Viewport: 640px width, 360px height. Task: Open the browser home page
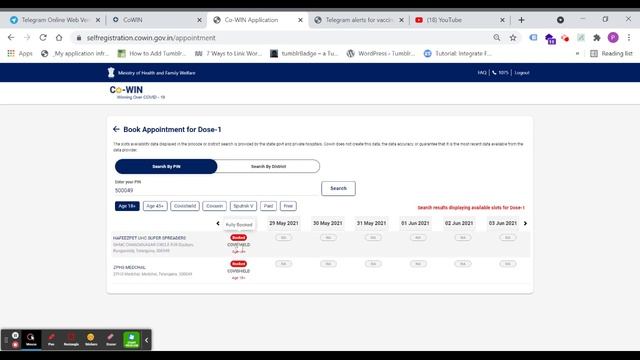click(59, 38)
